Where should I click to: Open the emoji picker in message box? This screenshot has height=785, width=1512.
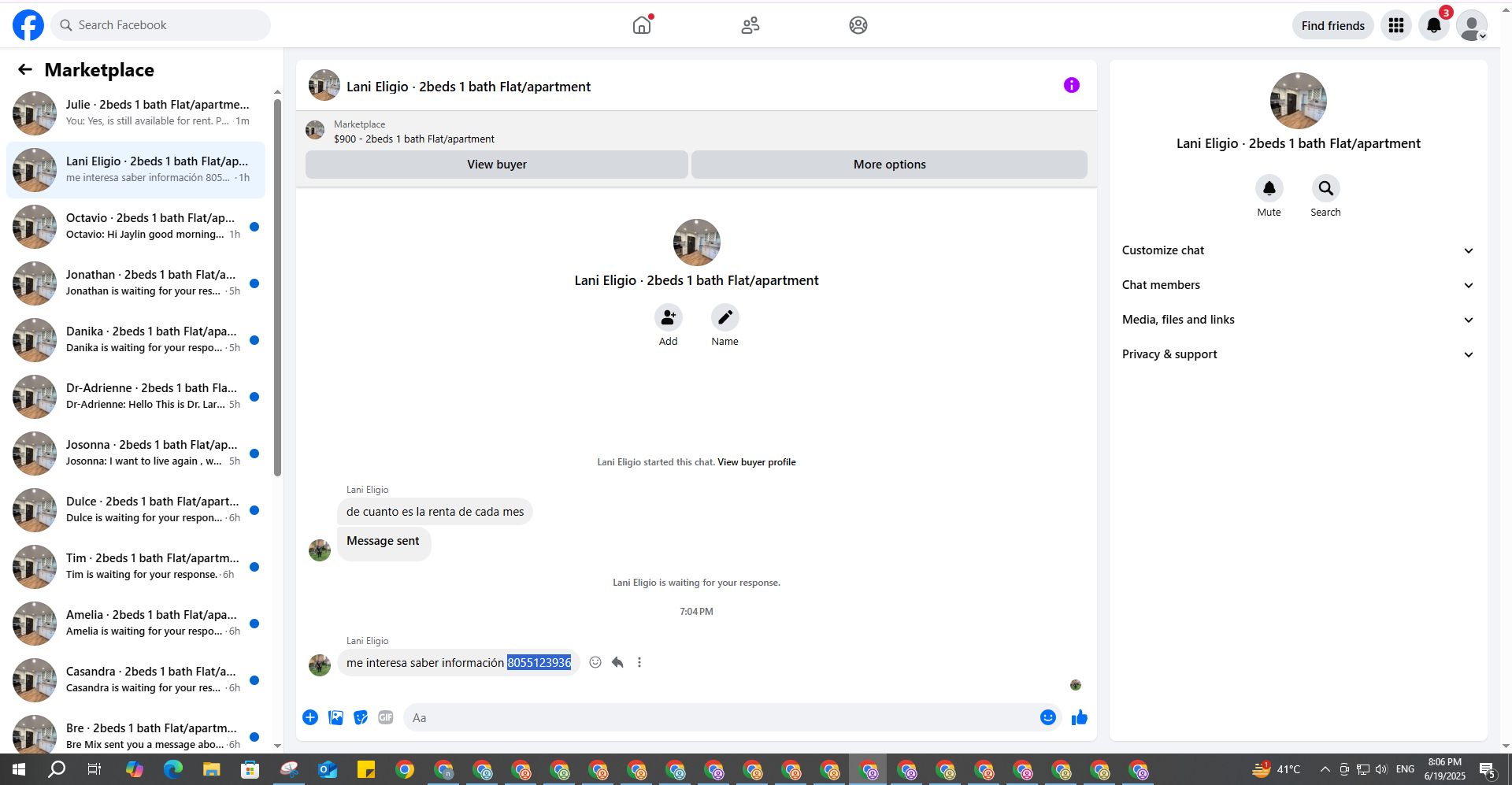1048,717
